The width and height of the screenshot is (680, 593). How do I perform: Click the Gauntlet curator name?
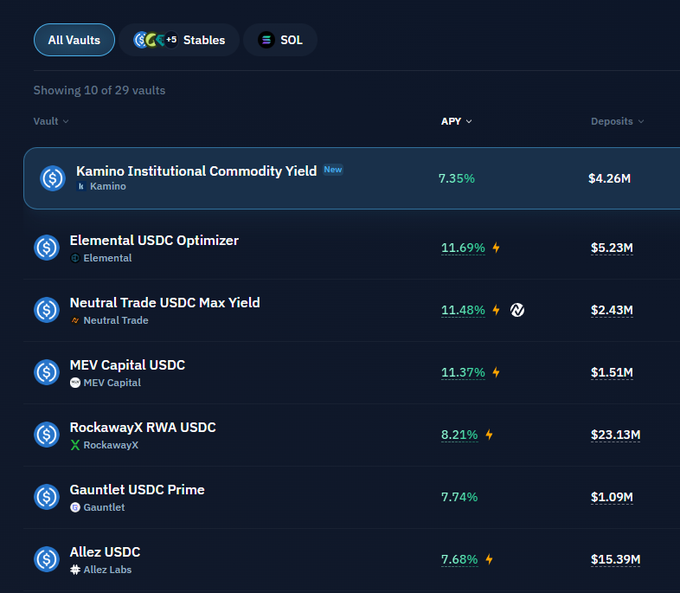104,508
